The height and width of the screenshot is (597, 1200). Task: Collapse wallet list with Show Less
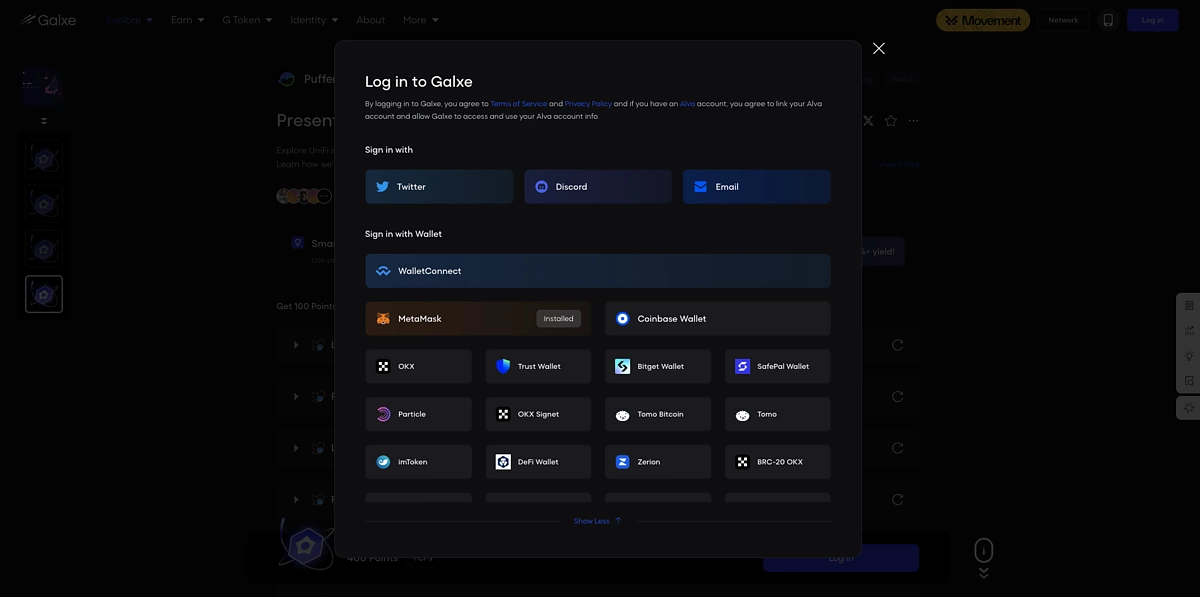tap(598, 521)
